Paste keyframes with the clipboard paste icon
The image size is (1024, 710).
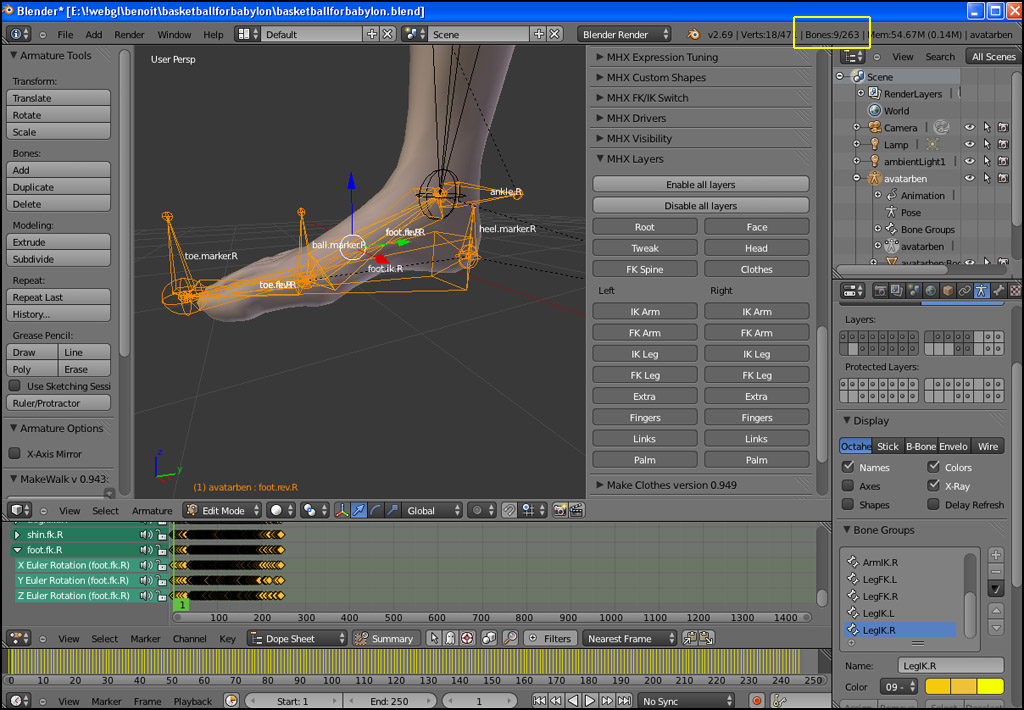(x=706, y=638)
